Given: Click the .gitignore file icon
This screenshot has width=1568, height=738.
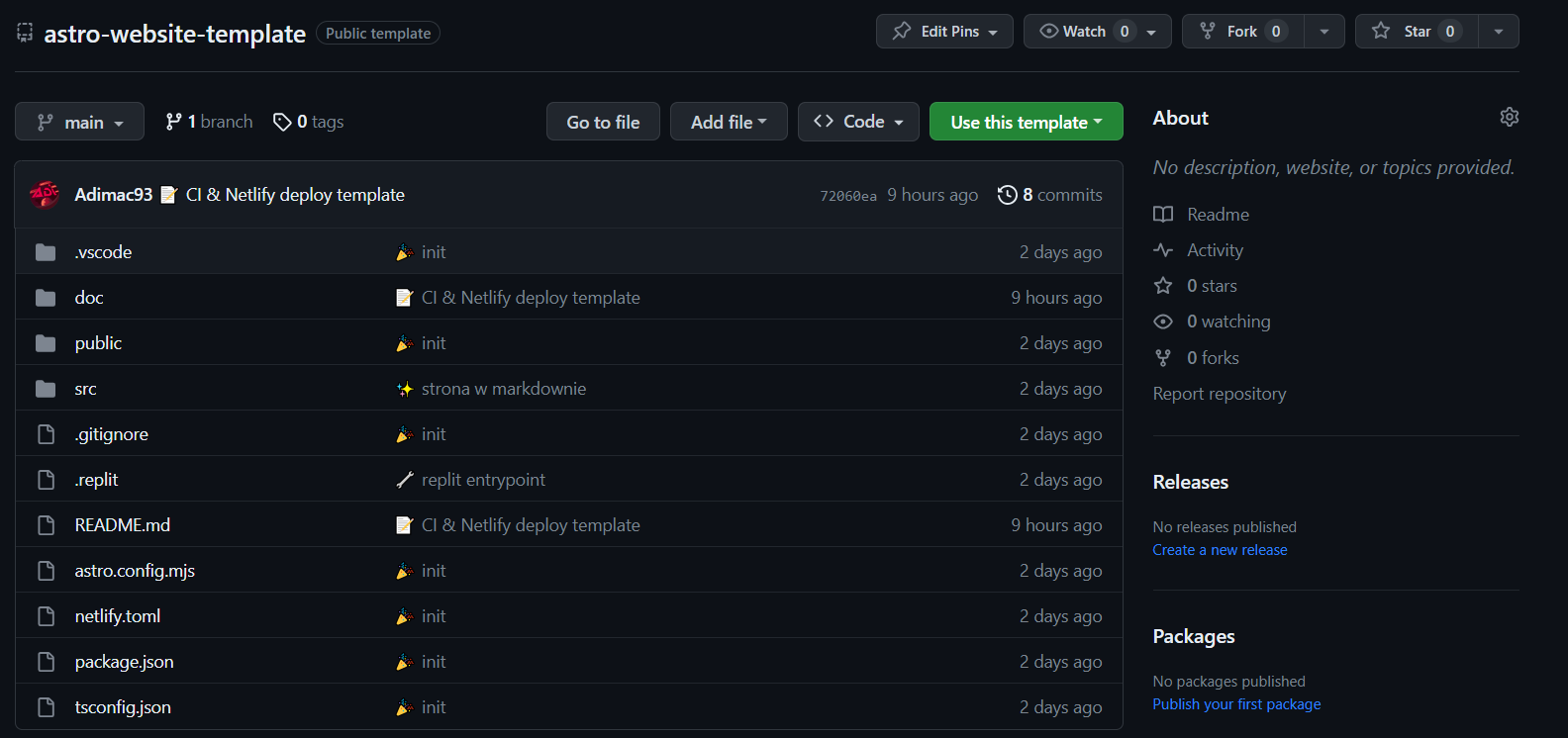Looking at the screenshot, I should click(x=46, y=434).
